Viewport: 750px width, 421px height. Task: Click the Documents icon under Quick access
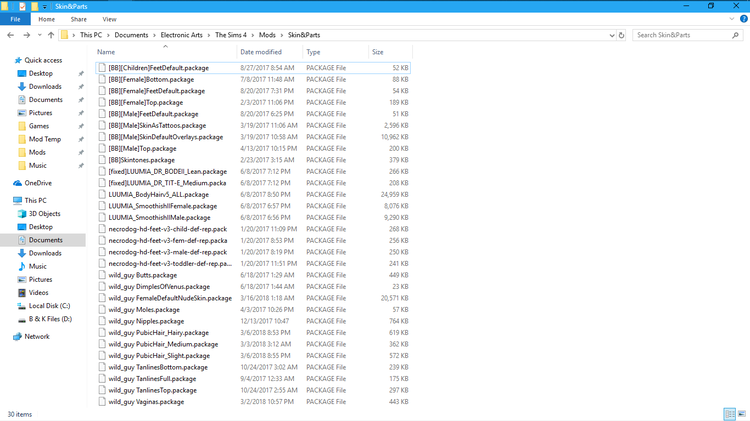click(x=22, y=100)
